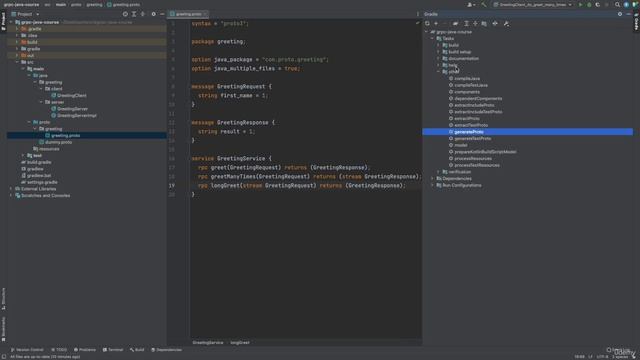The image size is (640, 360).
Task: Open the user account icon
Action: 471,4
